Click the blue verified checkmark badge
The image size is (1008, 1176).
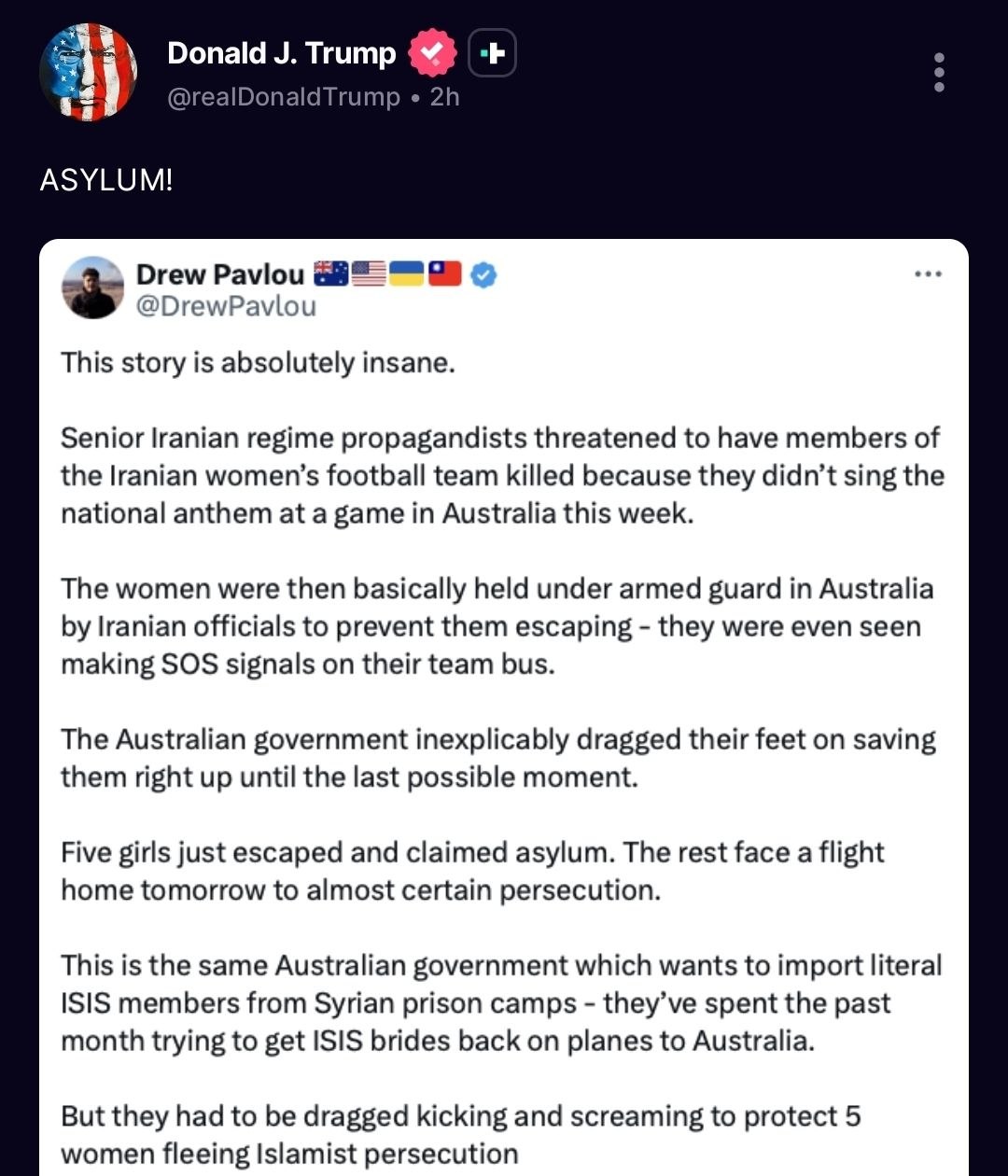(x=483, y=274)
